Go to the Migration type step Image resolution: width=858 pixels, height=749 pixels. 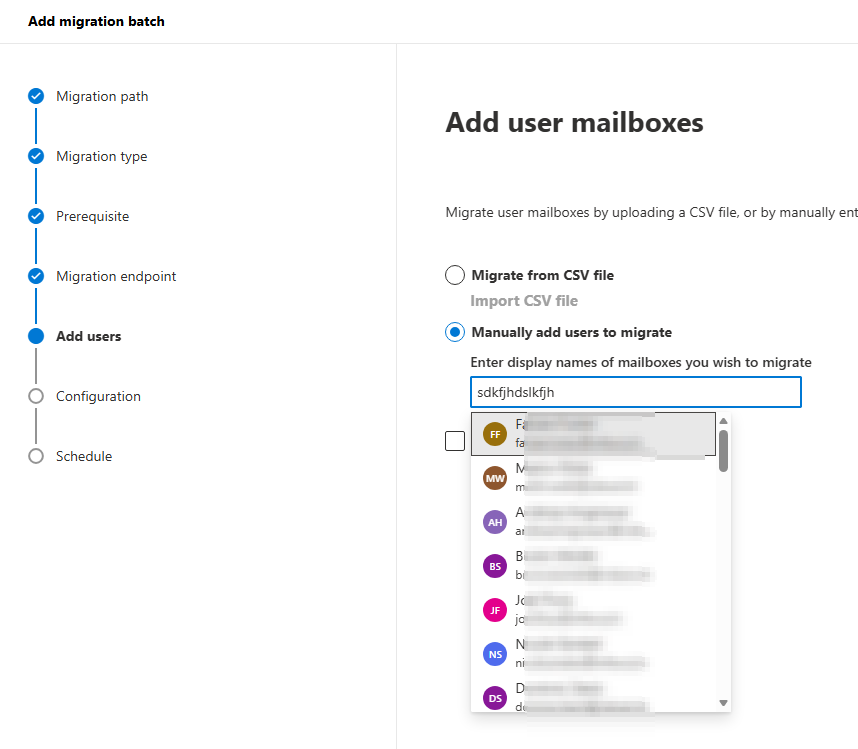pos(101,156)
